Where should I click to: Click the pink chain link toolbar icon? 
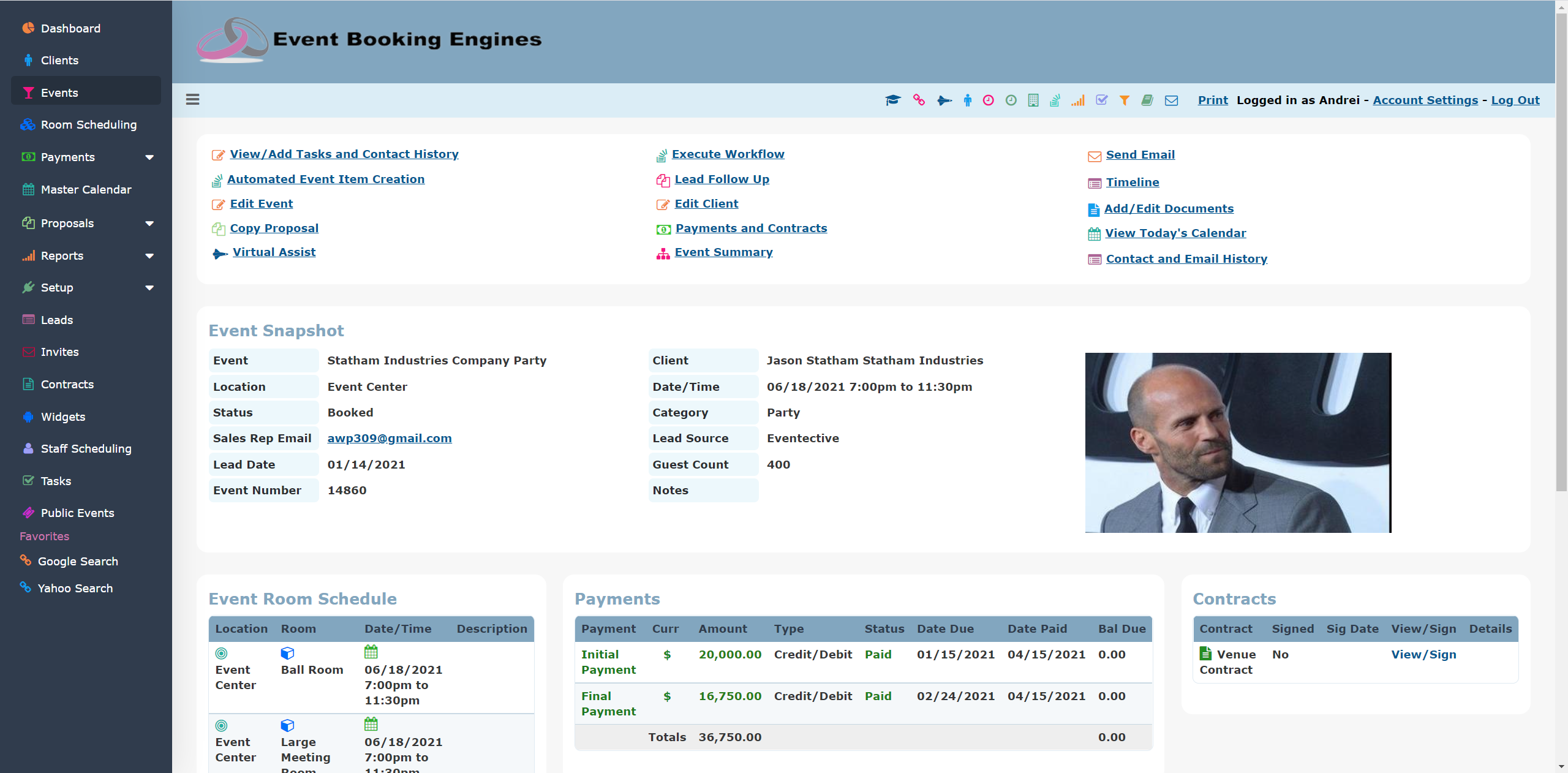tap(919, 100)
